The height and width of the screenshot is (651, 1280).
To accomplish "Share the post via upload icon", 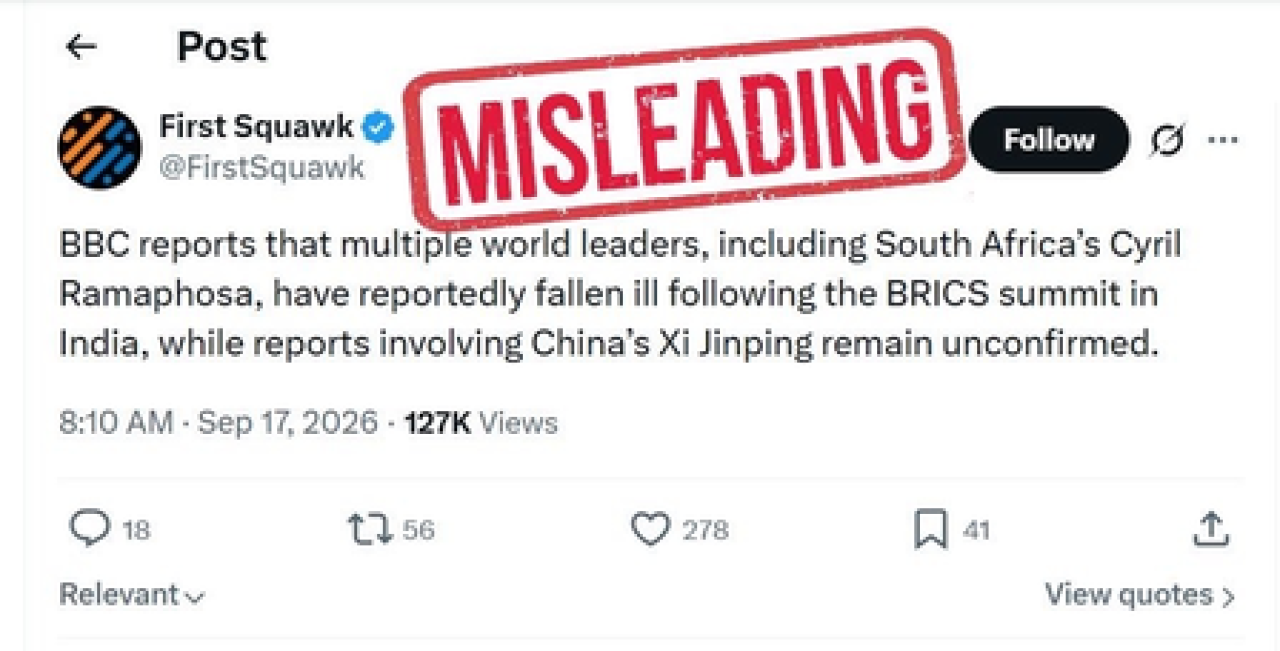I will 1210,528.
